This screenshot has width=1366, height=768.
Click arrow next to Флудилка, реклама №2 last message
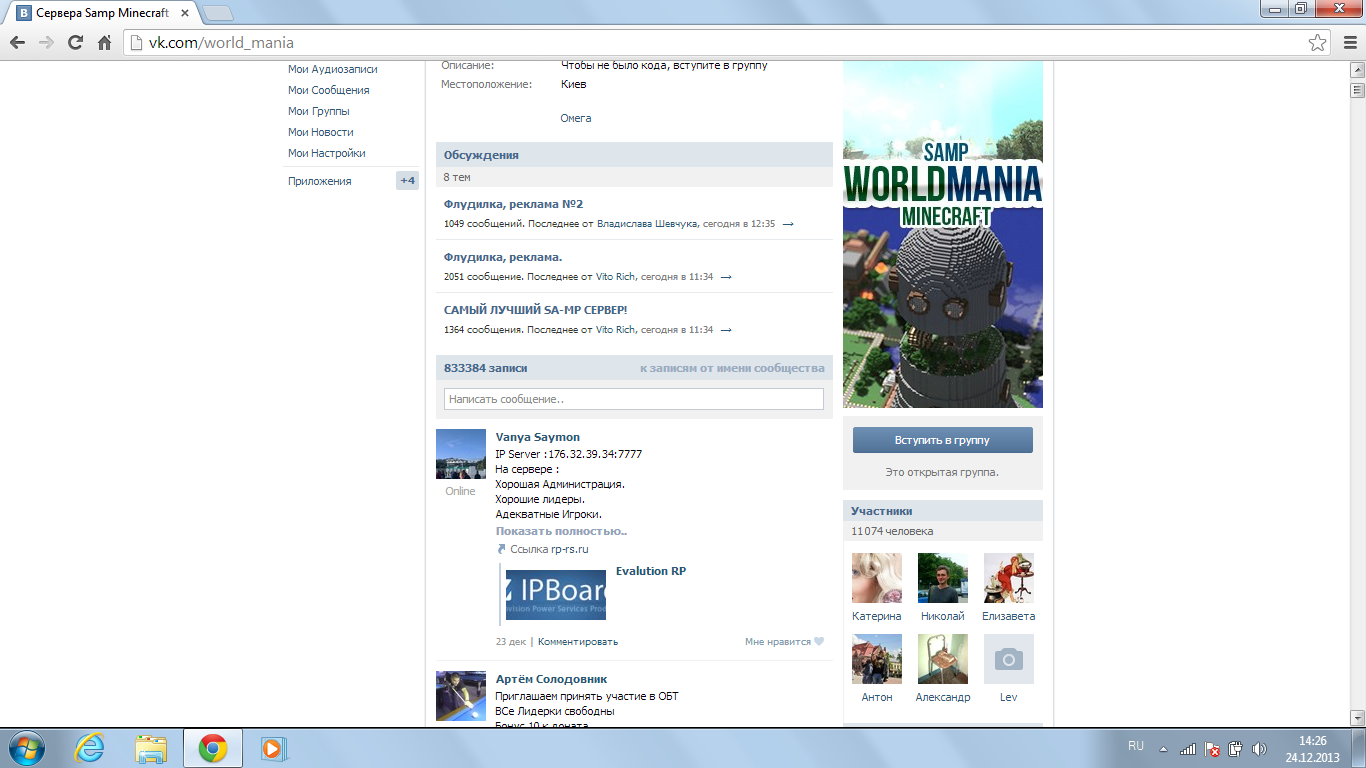pos(788,224)
